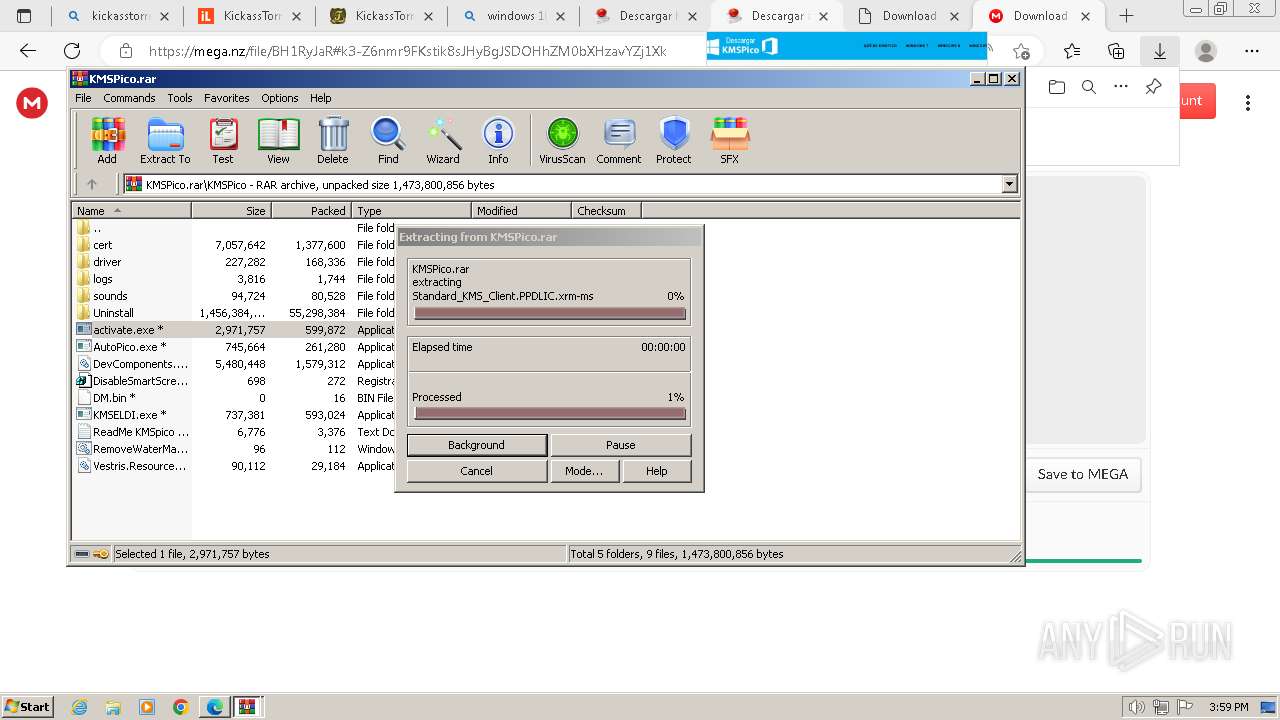The height and width of the screenshot is (720, 1280).
Task: Open Edge favorites star-list icon
Action: tap(1072, 51)
